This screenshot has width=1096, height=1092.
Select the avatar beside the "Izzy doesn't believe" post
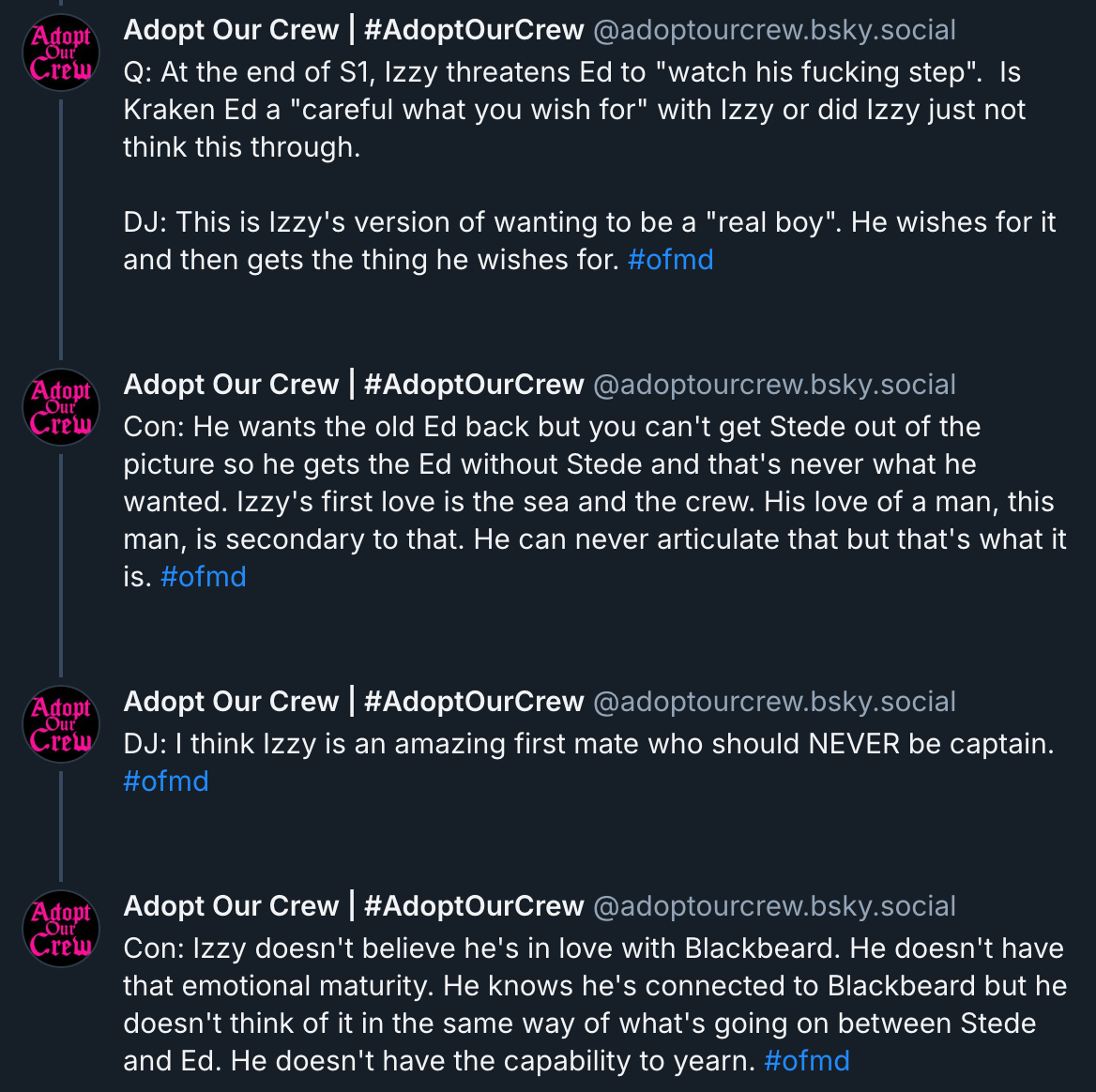(61, 929)
